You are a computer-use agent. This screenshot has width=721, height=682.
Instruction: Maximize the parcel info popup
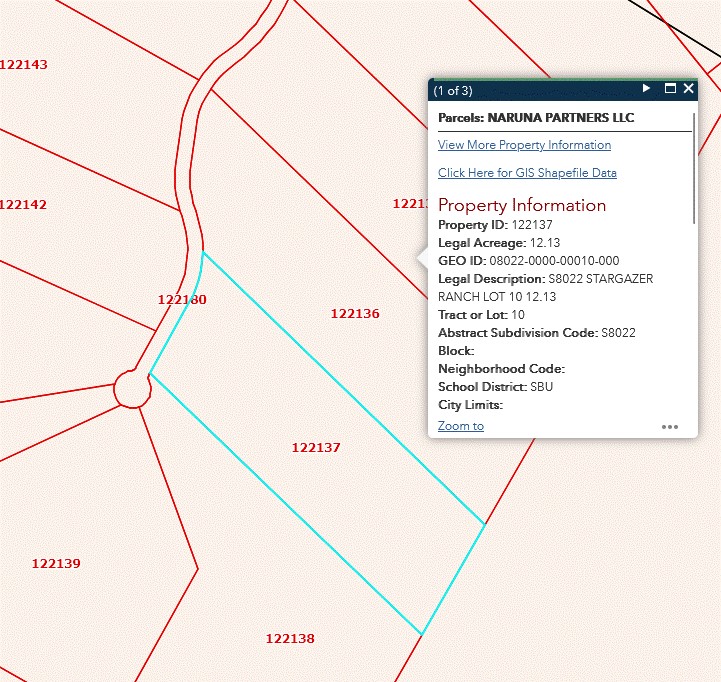point(670,89)
